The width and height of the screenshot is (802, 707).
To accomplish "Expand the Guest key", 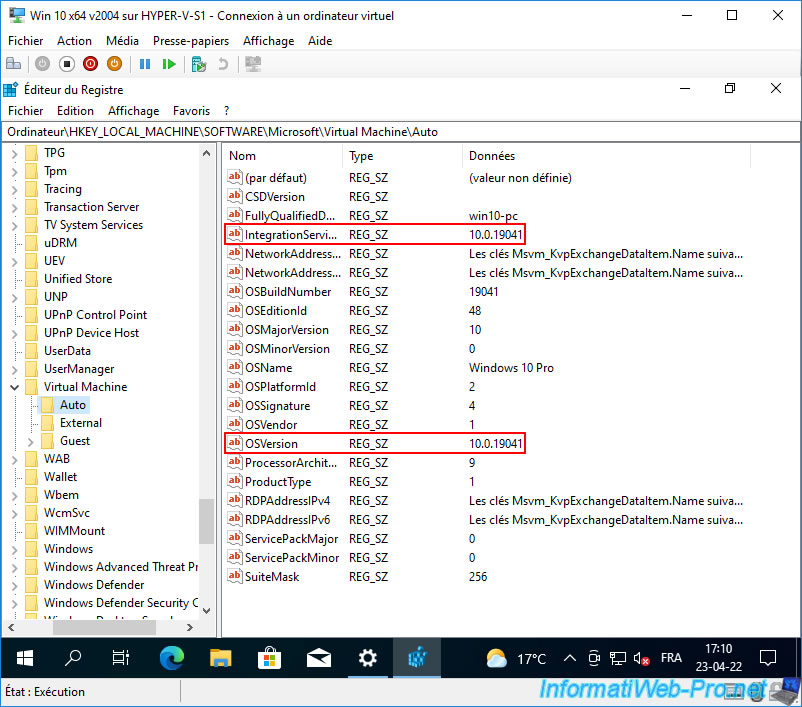I will 30,441.
